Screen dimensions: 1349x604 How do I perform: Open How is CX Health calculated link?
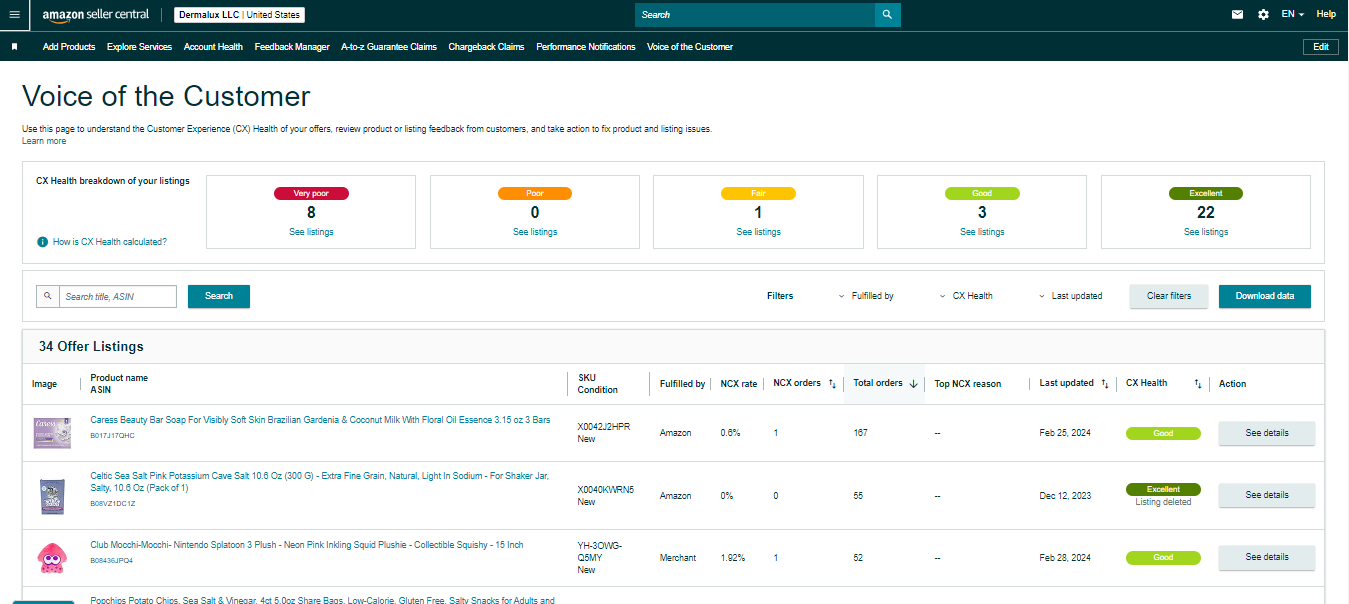click(x=110, y=242)
